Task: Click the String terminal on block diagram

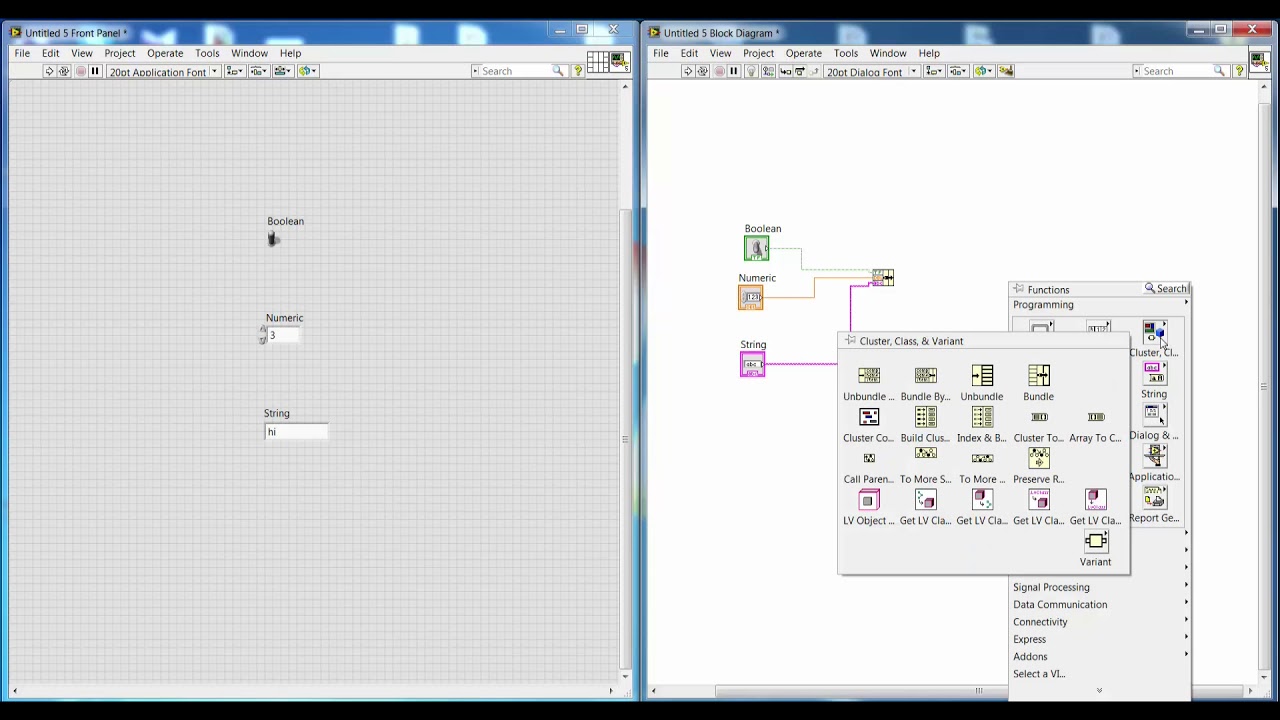Action: pos(753,365)
